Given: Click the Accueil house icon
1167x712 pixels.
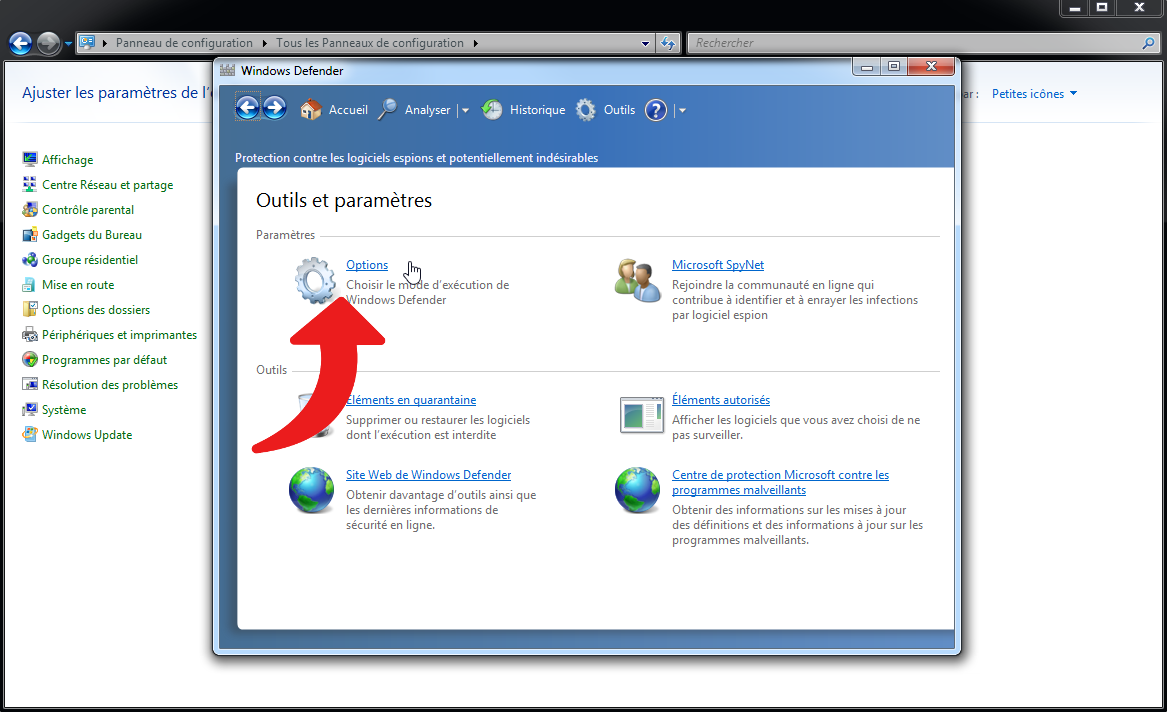Looking at the screenshot, I should click(x=310, y=110).
